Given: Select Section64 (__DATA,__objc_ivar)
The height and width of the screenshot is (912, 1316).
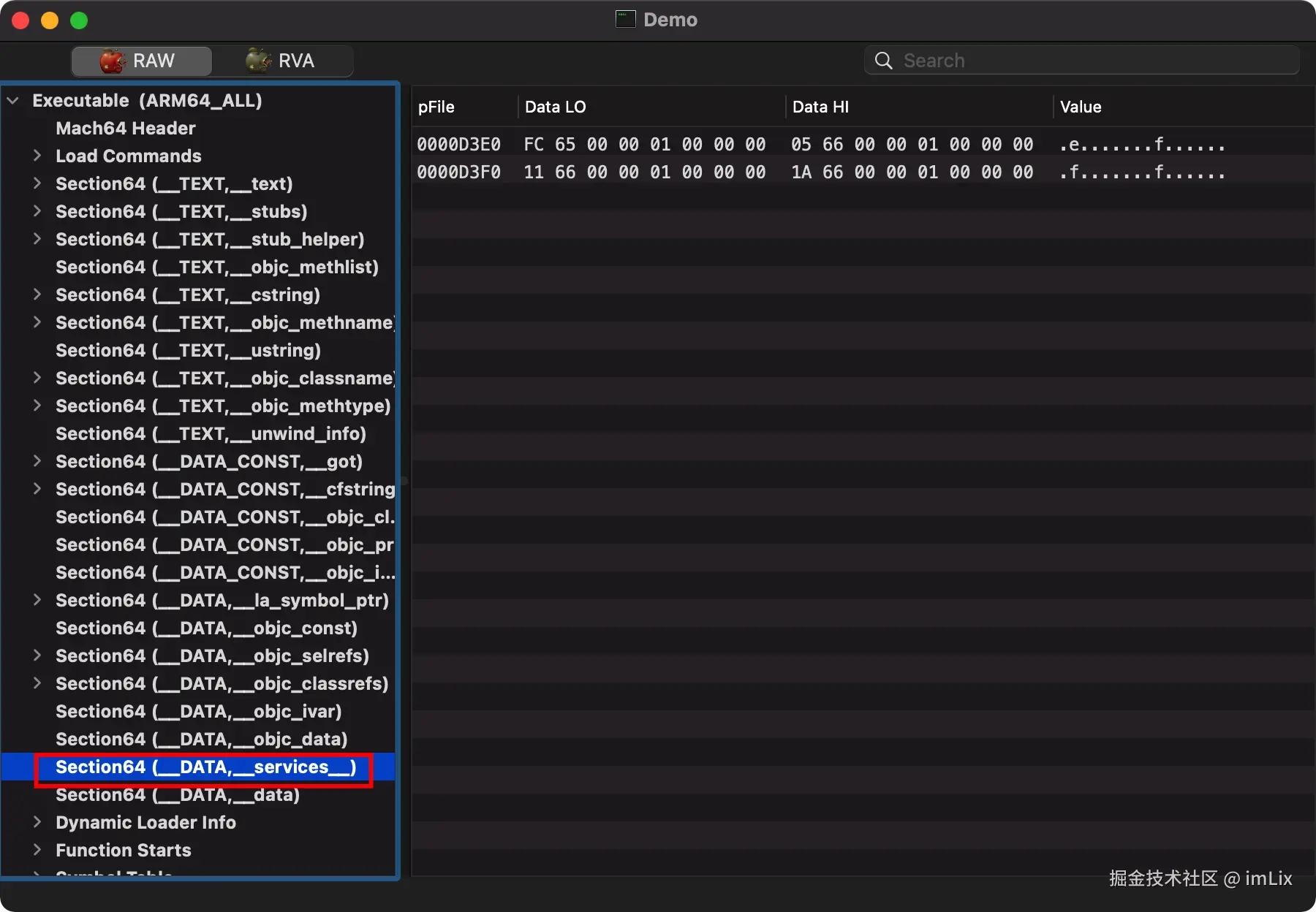Looking at the screenshot, I should 199,712.
